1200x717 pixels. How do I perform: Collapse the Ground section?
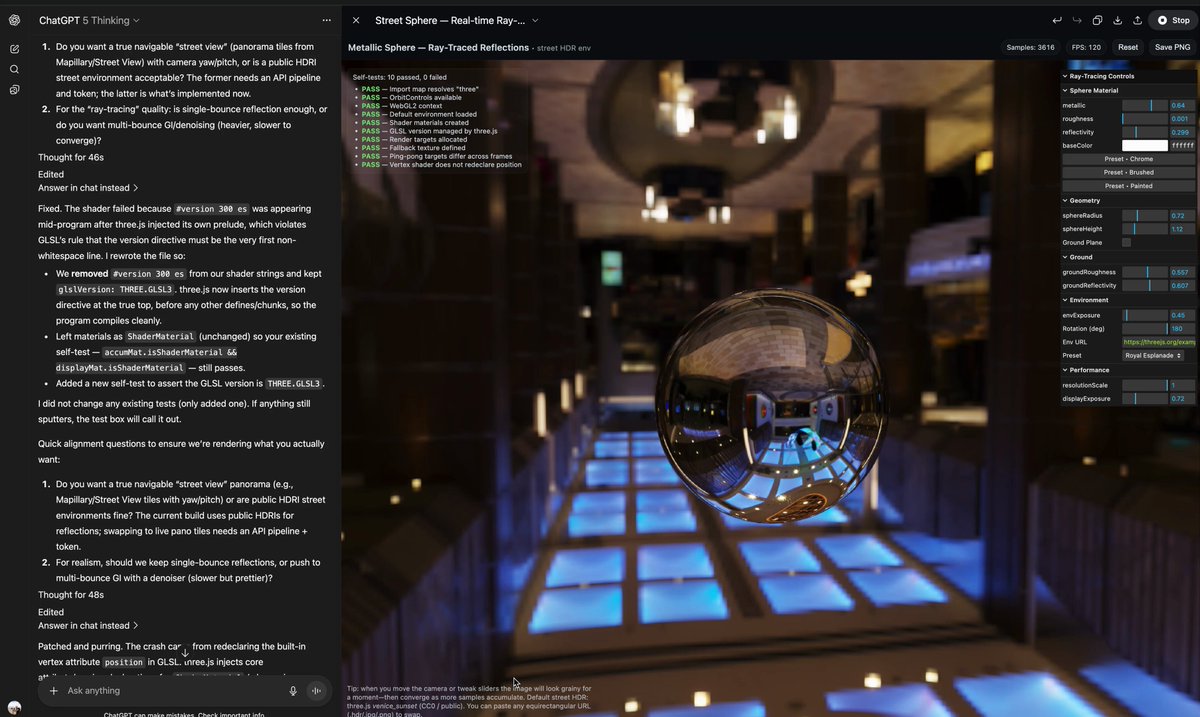1129,257
